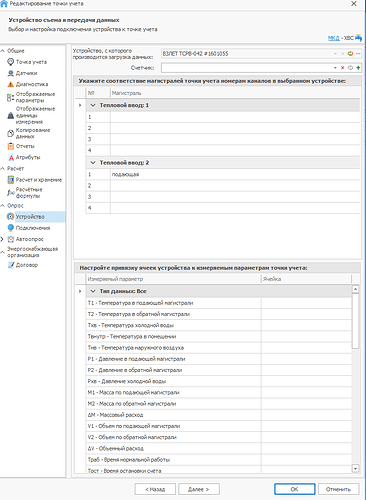Close the editing dialog window
366x500 pixels.
coord(354,4)
